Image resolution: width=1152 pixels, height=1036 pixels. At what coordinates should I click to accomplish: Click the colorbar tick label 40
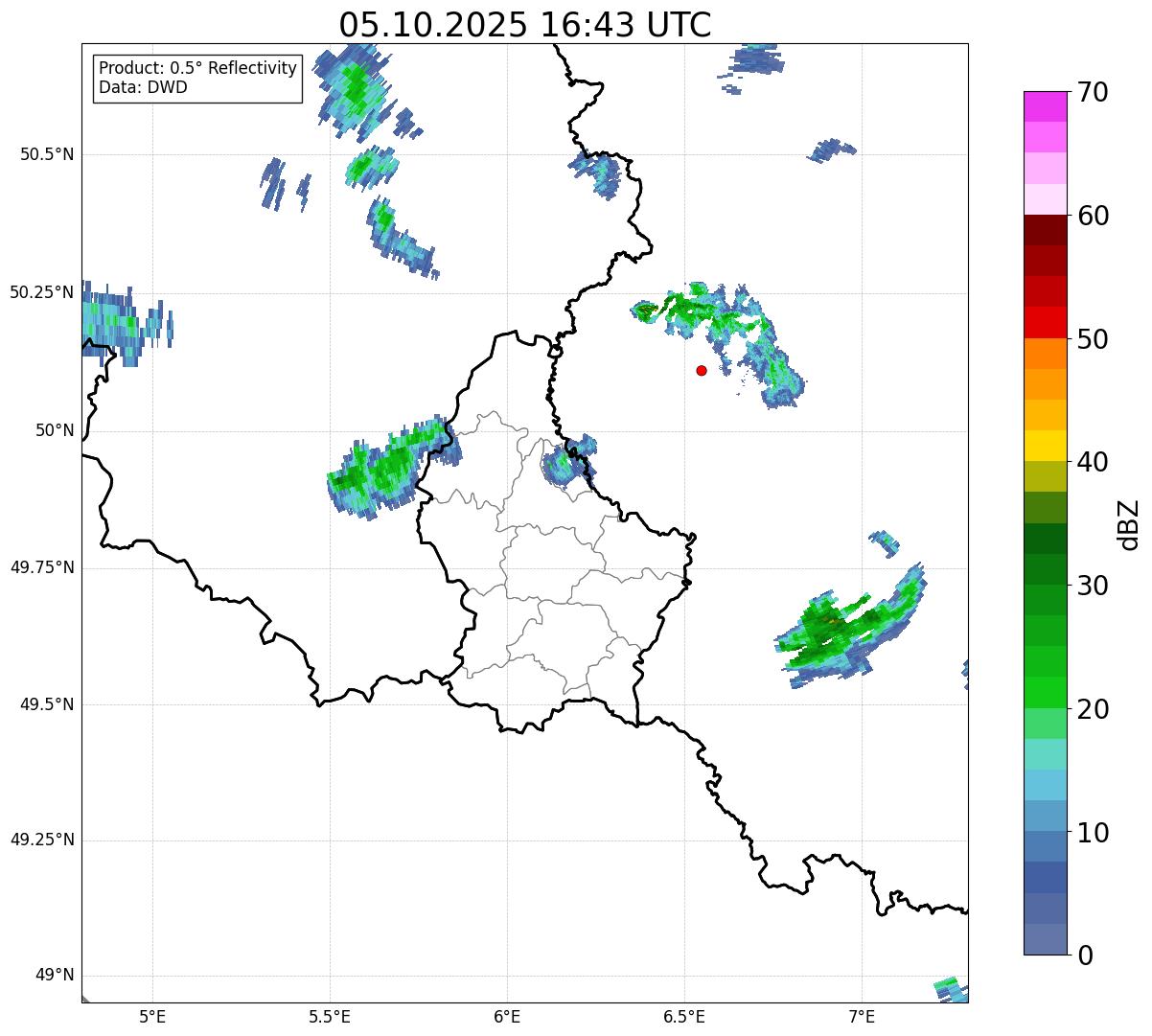pos(1093,462)
